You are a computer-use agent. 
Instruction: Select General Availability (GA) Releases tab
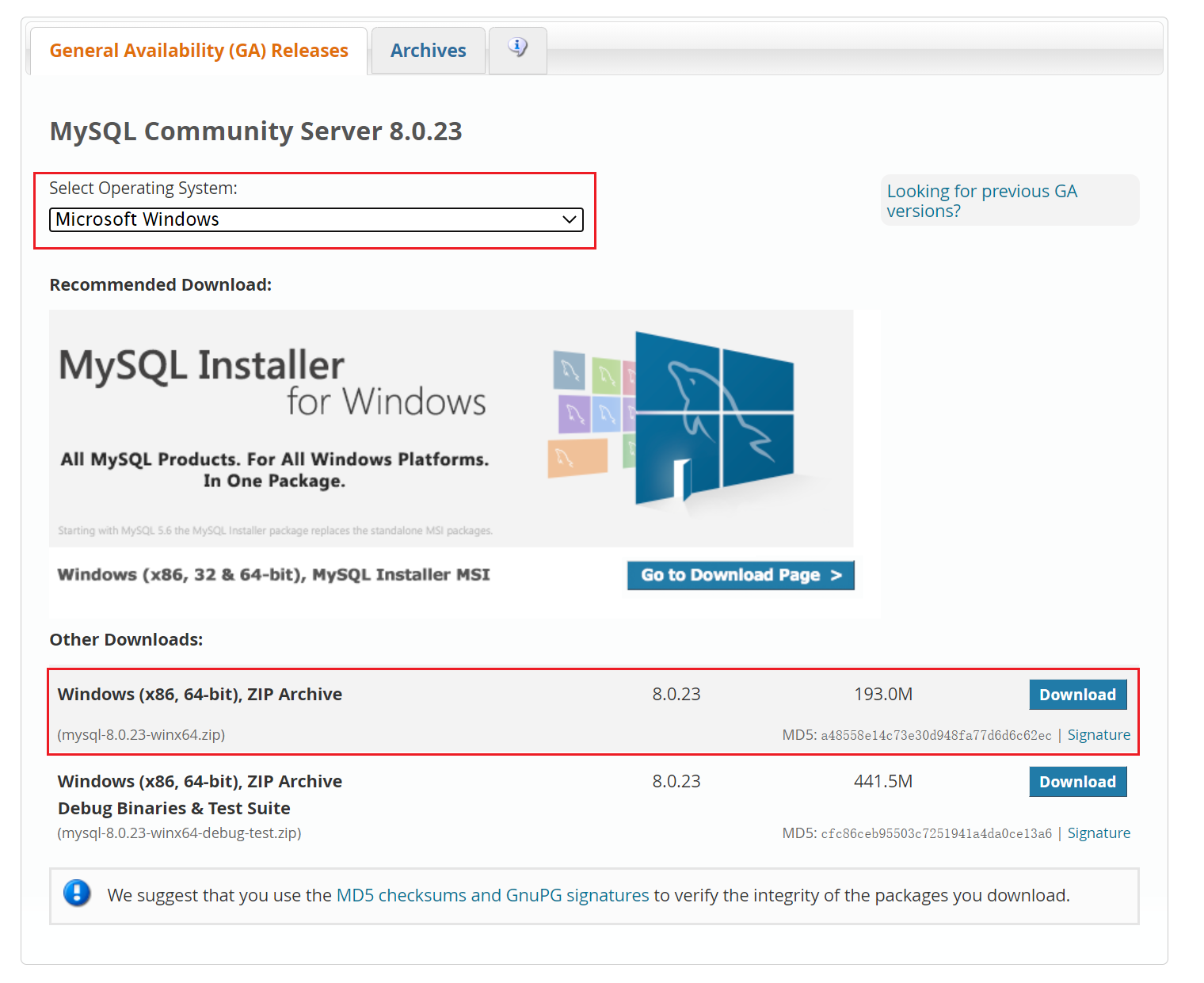(199, 51)
